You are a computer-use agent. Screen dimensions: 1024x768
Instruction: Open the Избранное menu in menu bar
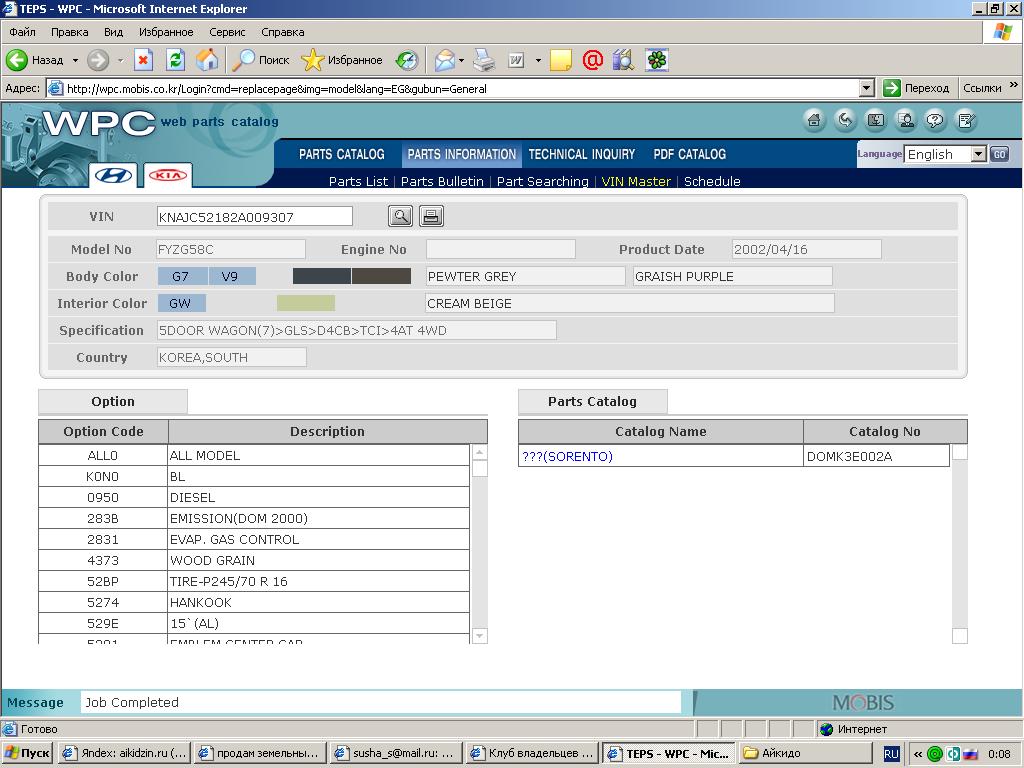(166, 32)
